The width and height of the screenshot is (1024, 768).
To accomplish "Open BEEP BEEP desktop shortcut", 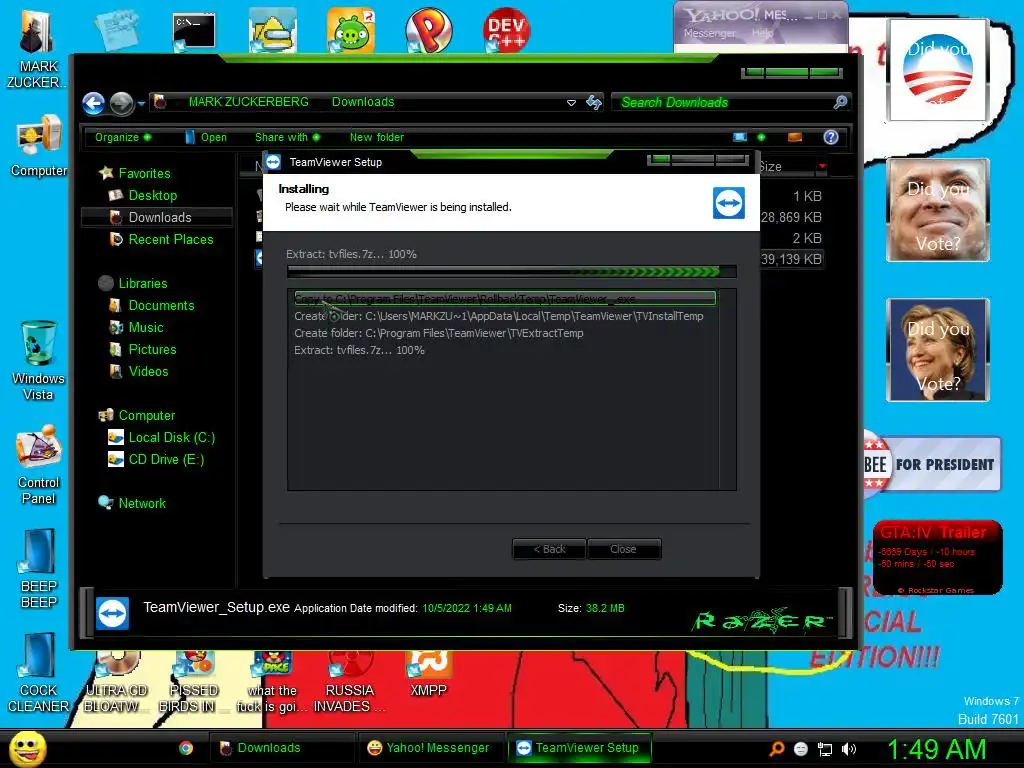I will pyautogui.click(x=39, y=569).
